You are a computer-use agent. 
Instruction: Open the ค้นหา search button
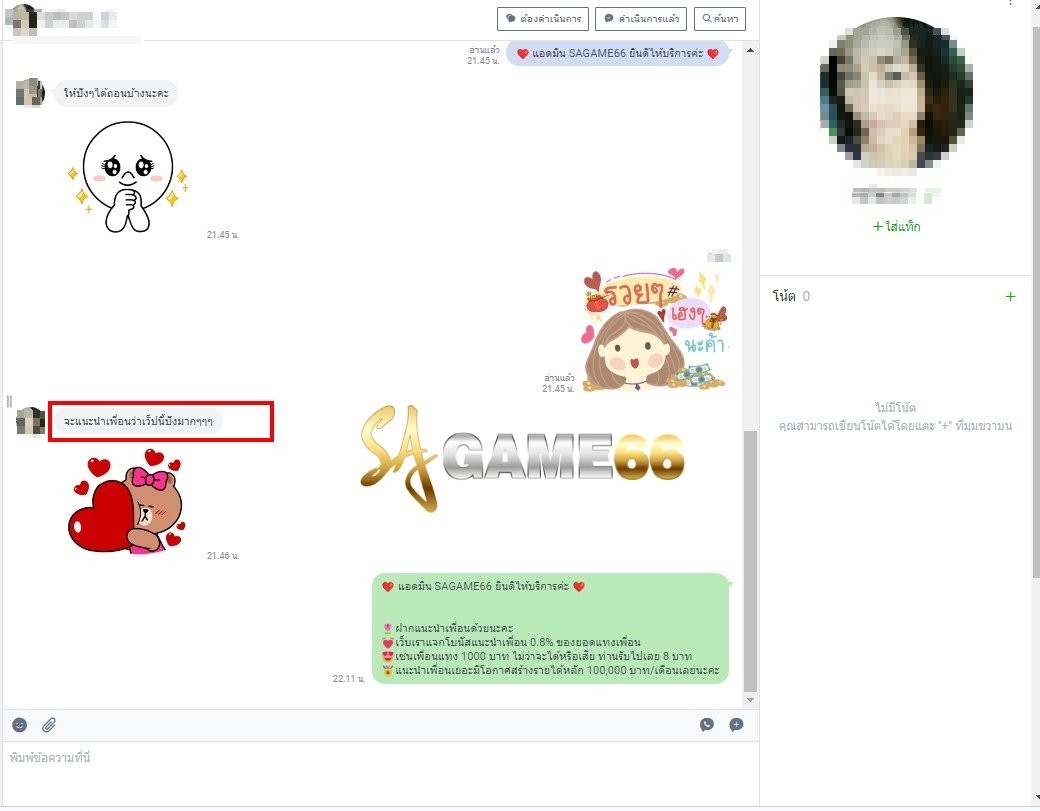[719, 18]
